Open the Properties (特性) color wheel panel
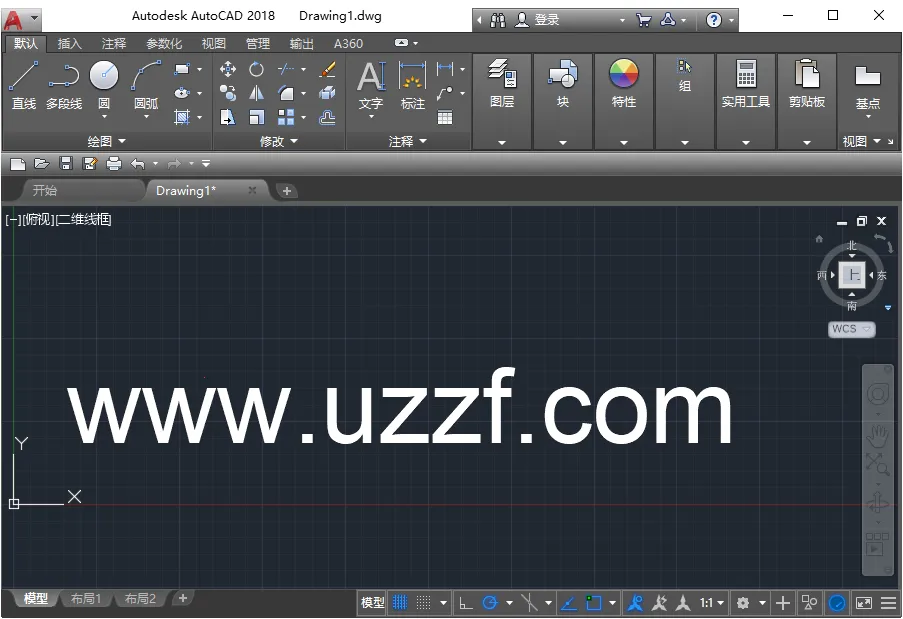The height and width of the screenshot is (619, 903). click(624, 83)
